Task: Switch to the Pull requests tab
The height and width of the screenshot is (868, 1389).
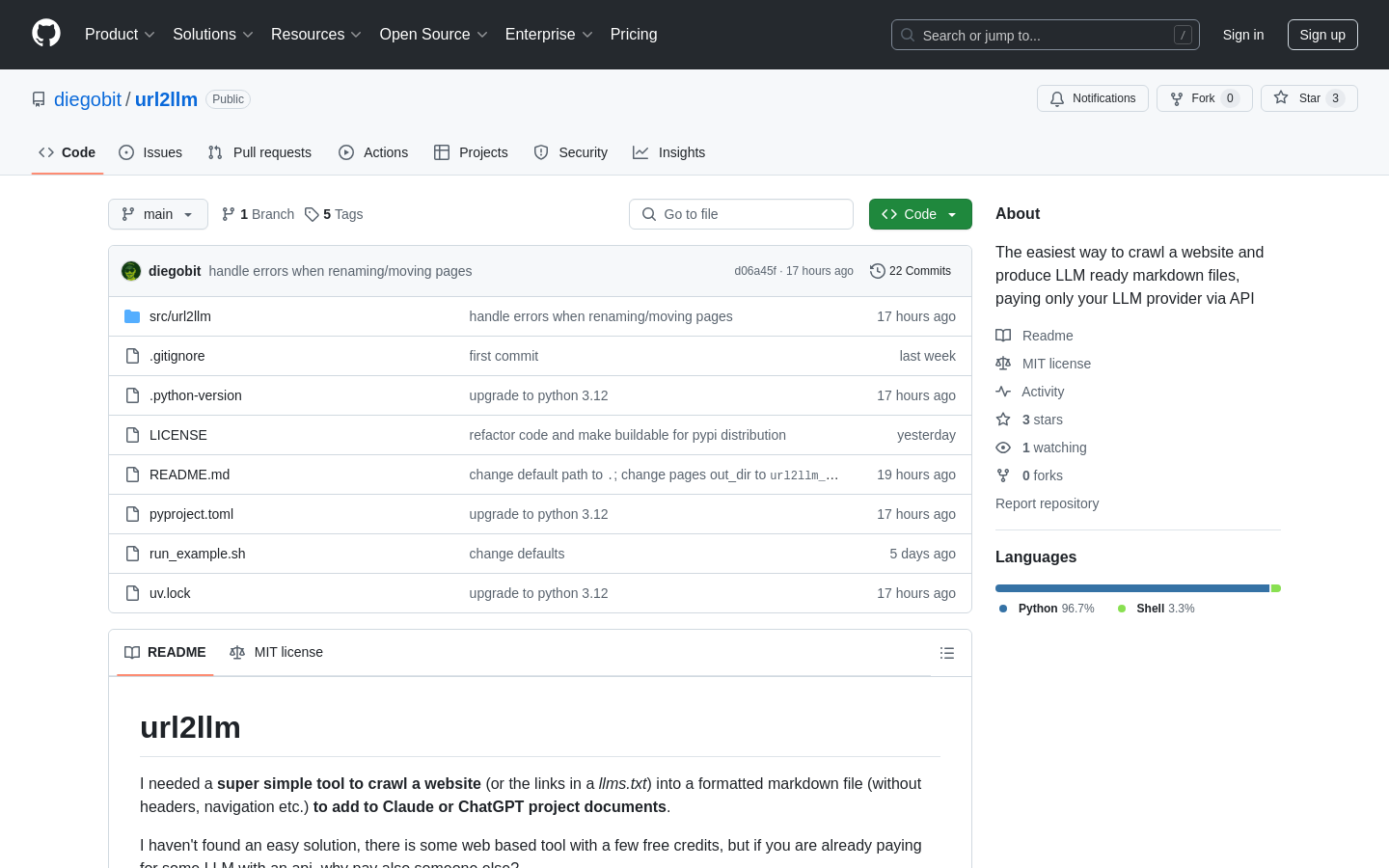Action: pos(259,152)
